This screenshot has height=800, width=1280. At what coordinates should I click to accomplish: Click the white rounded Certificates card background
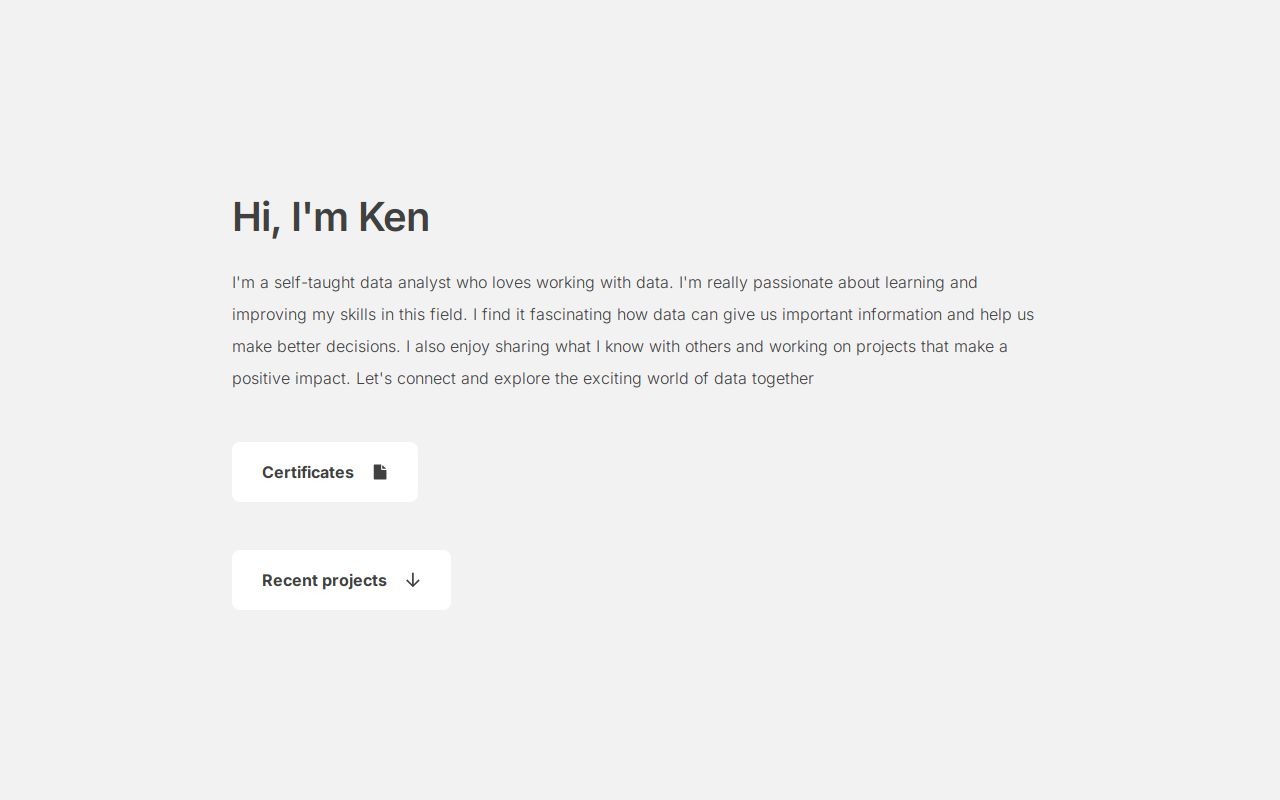pyautogui.click(x=324, y=471)
